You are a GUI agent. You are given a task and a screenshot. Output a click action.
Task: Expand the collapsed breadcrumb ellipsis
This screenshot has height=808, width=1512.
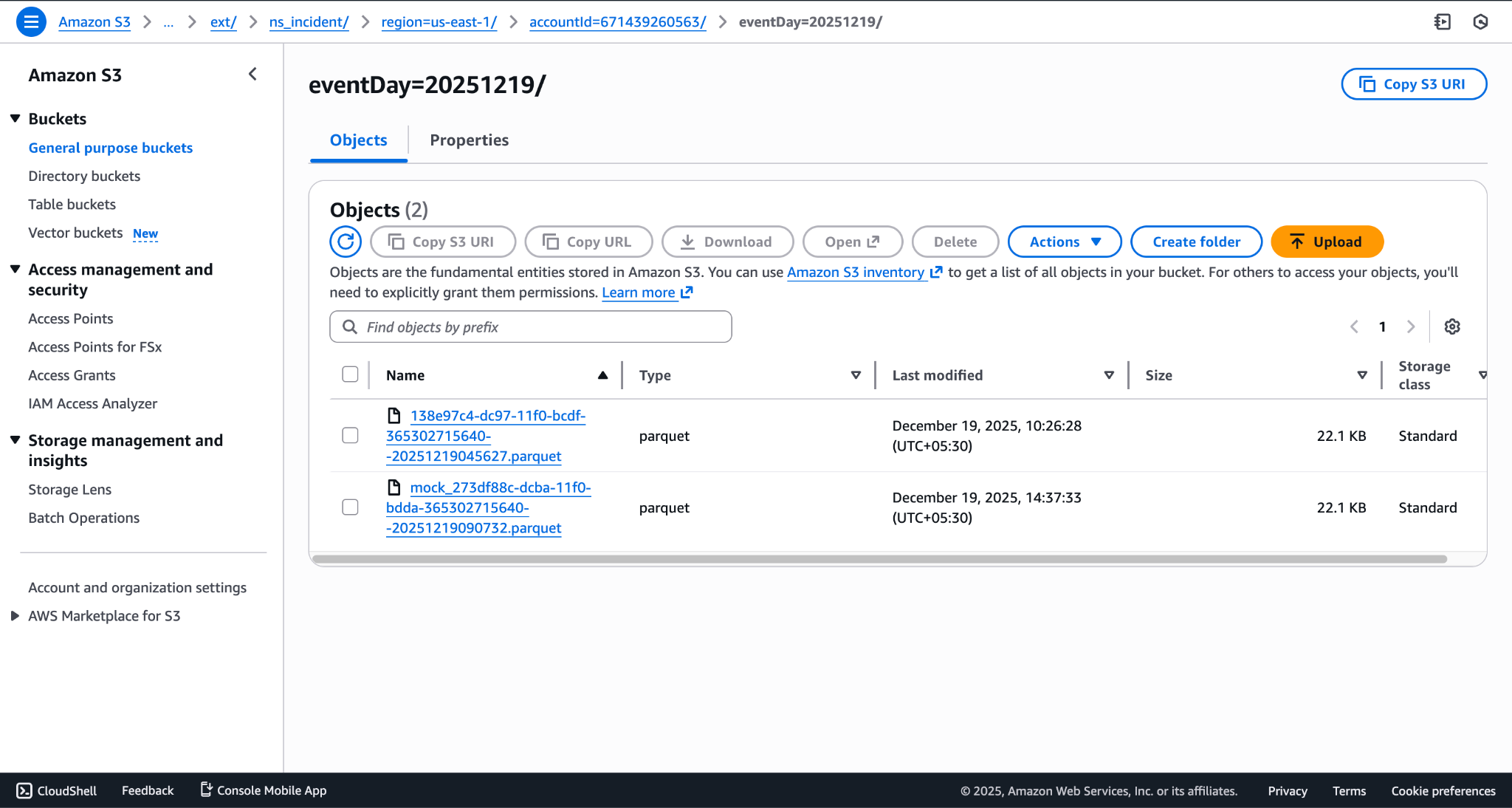tap(168, 21)
